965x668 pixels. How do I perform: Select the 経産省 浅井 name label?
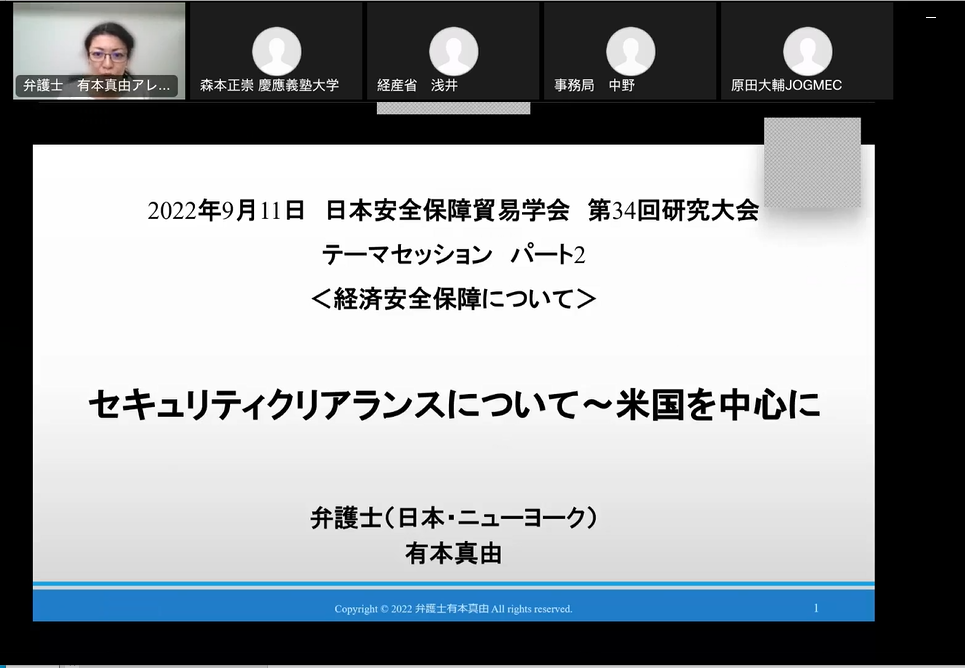click(416, 86)
